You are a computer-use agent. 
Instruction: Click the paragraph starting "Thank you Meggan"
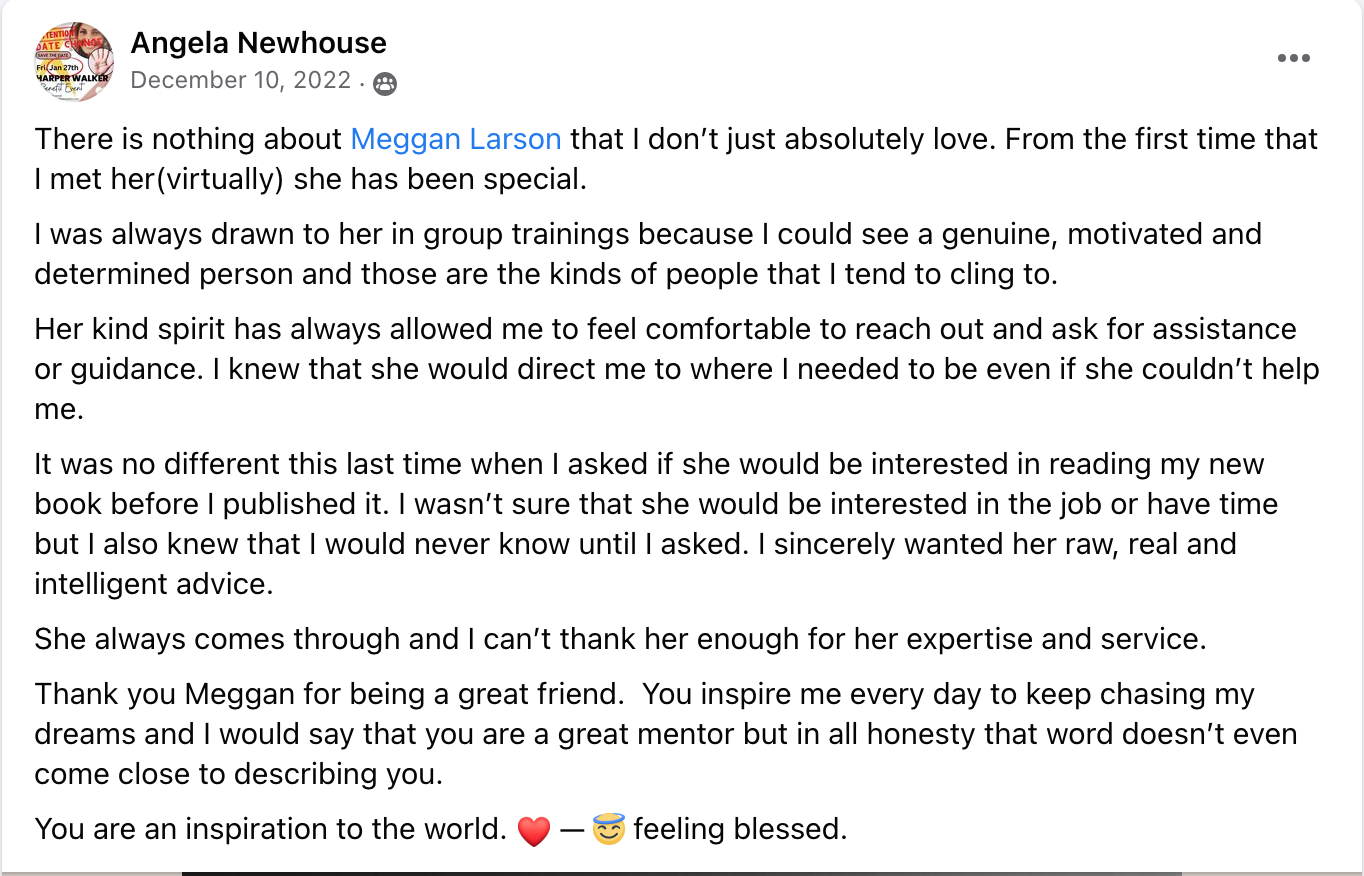[x=666, y=735]
